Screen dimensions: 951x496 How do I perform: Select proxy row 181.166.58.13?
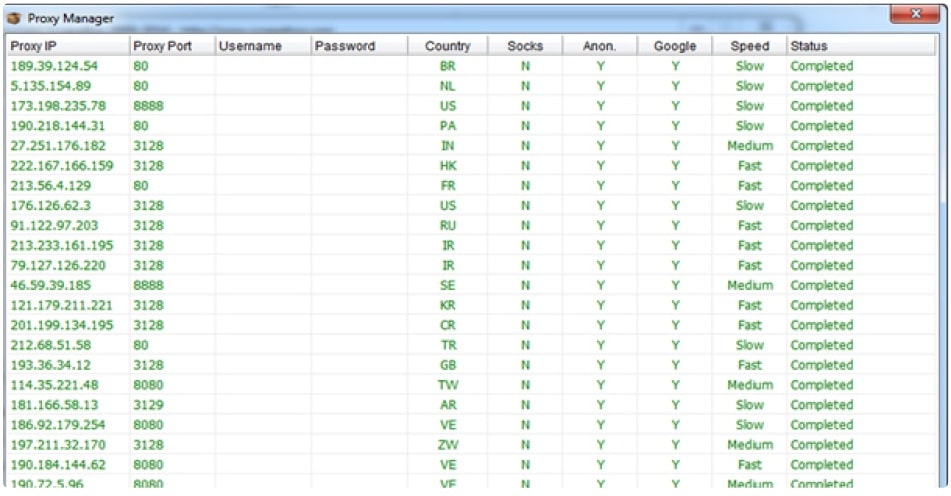(x=472, y=405)
